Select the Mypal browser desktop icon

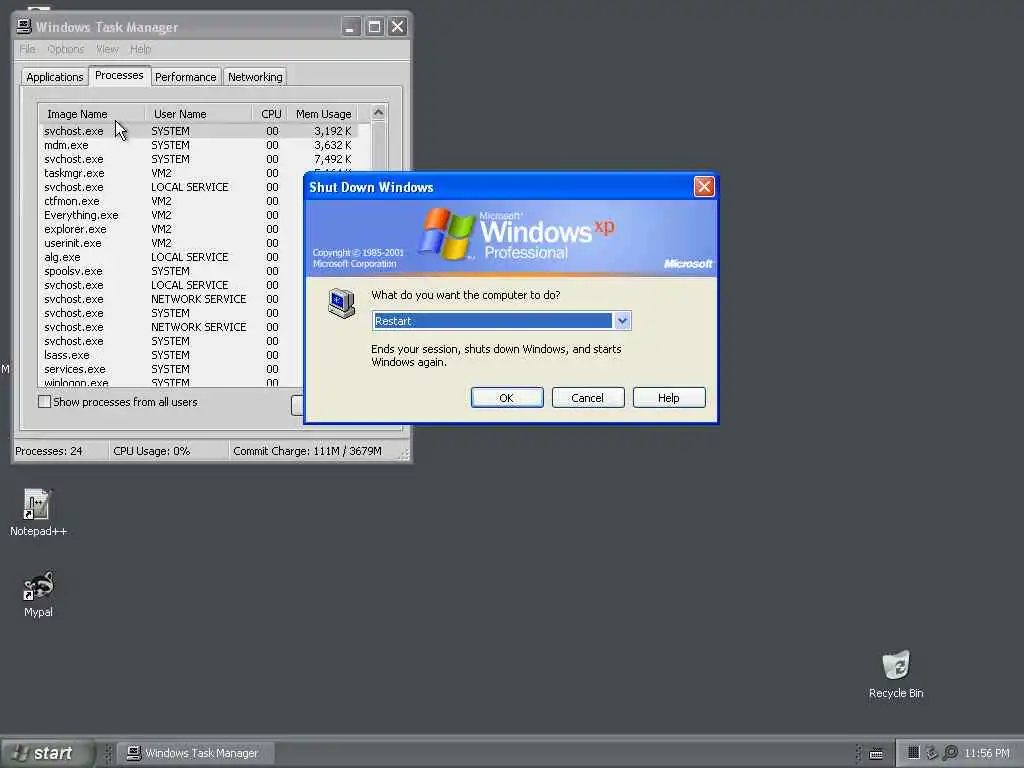click(x=38, y=586)
